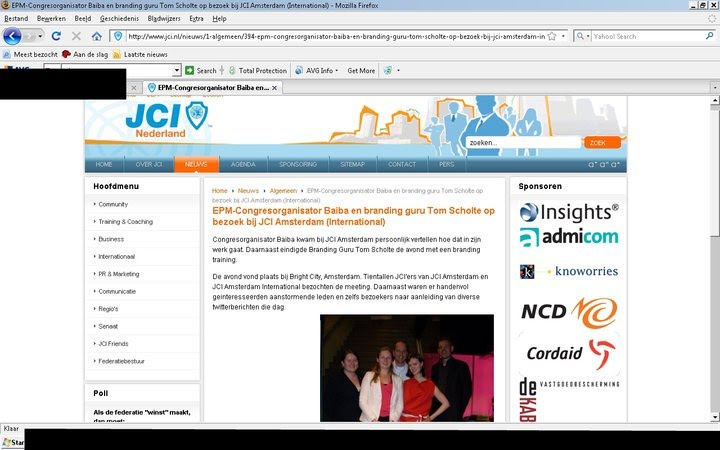This screenshot has height=450, width=720.
Task: Click the JCI Nederland logo
Action: (x=167, y=120)
